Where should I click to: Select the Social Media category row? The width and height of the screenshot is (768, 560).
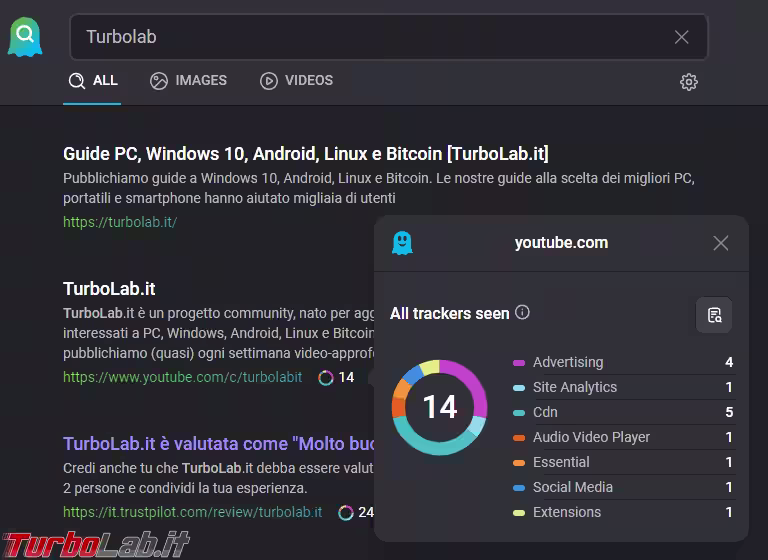tap(623, 487)
